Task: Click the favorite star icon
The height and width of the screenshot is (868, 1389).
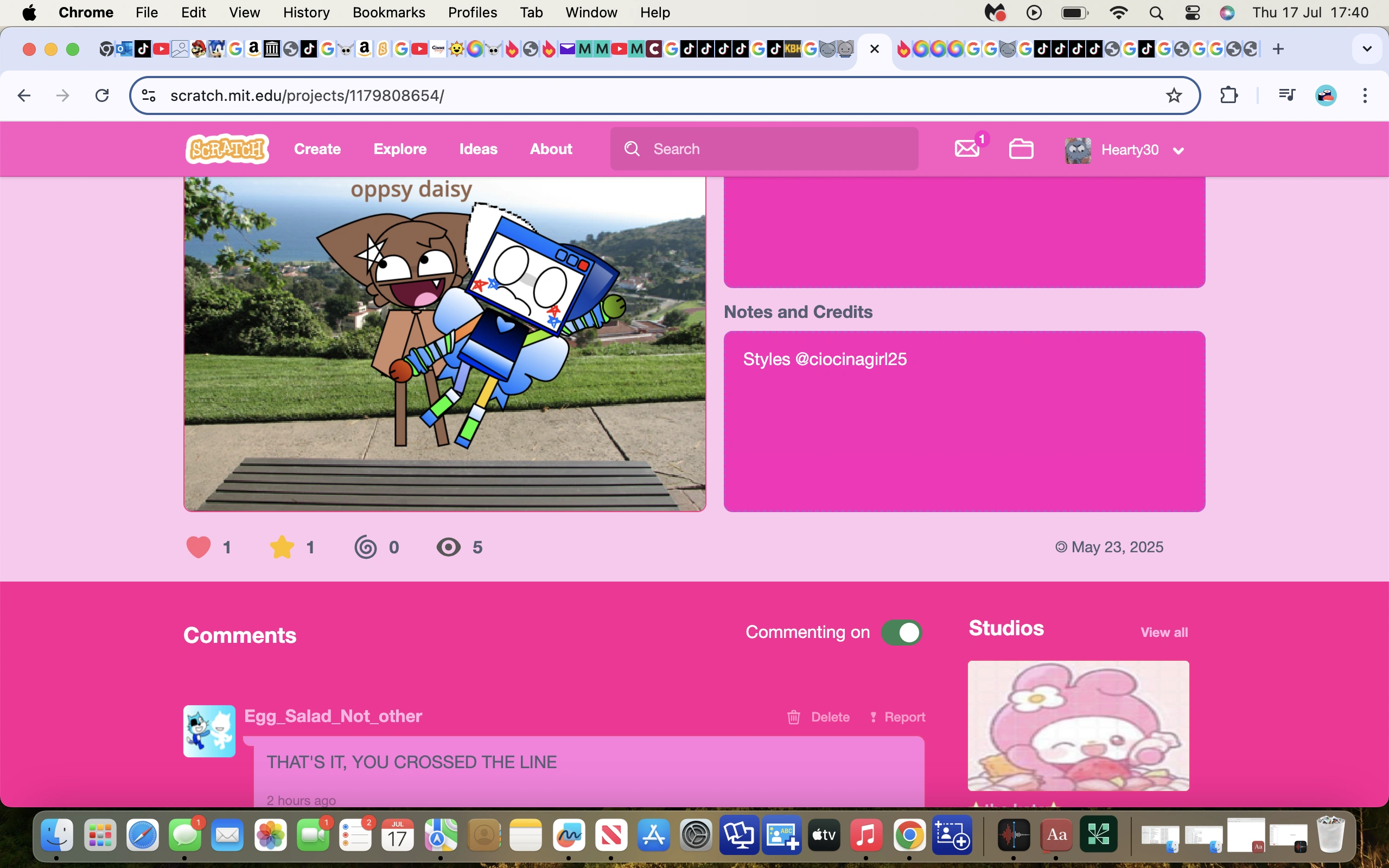Action: pos(282,546)
